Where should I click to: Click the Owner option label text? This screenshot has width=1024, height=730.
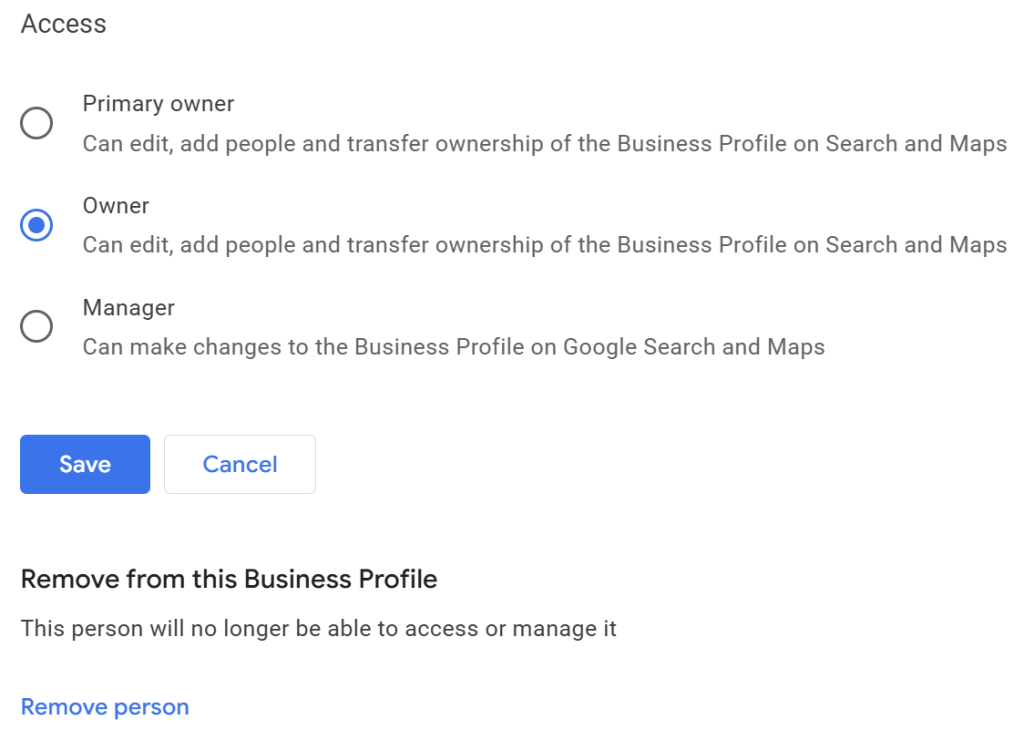click(x=116, y=206)
